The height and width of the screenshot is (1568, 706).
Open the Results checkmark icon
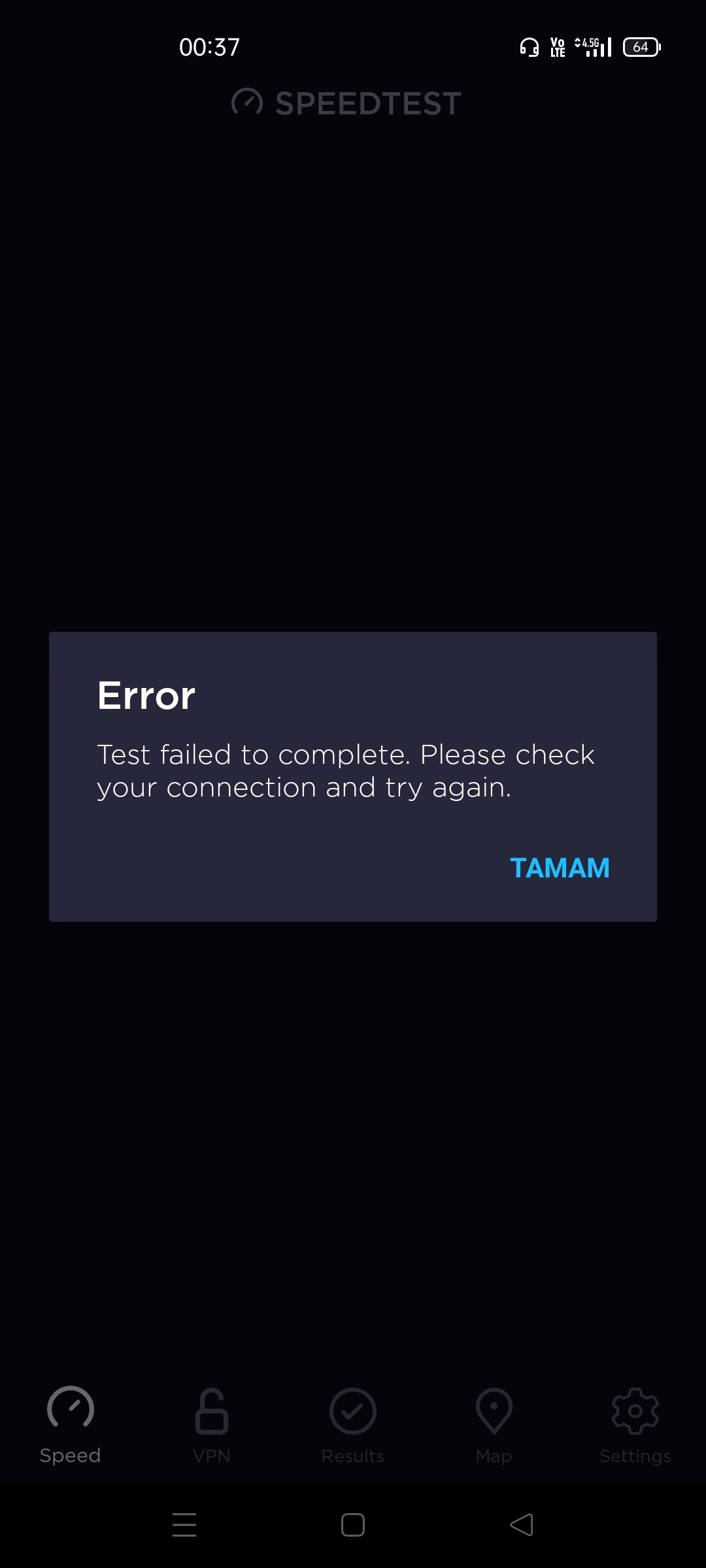353,1411
